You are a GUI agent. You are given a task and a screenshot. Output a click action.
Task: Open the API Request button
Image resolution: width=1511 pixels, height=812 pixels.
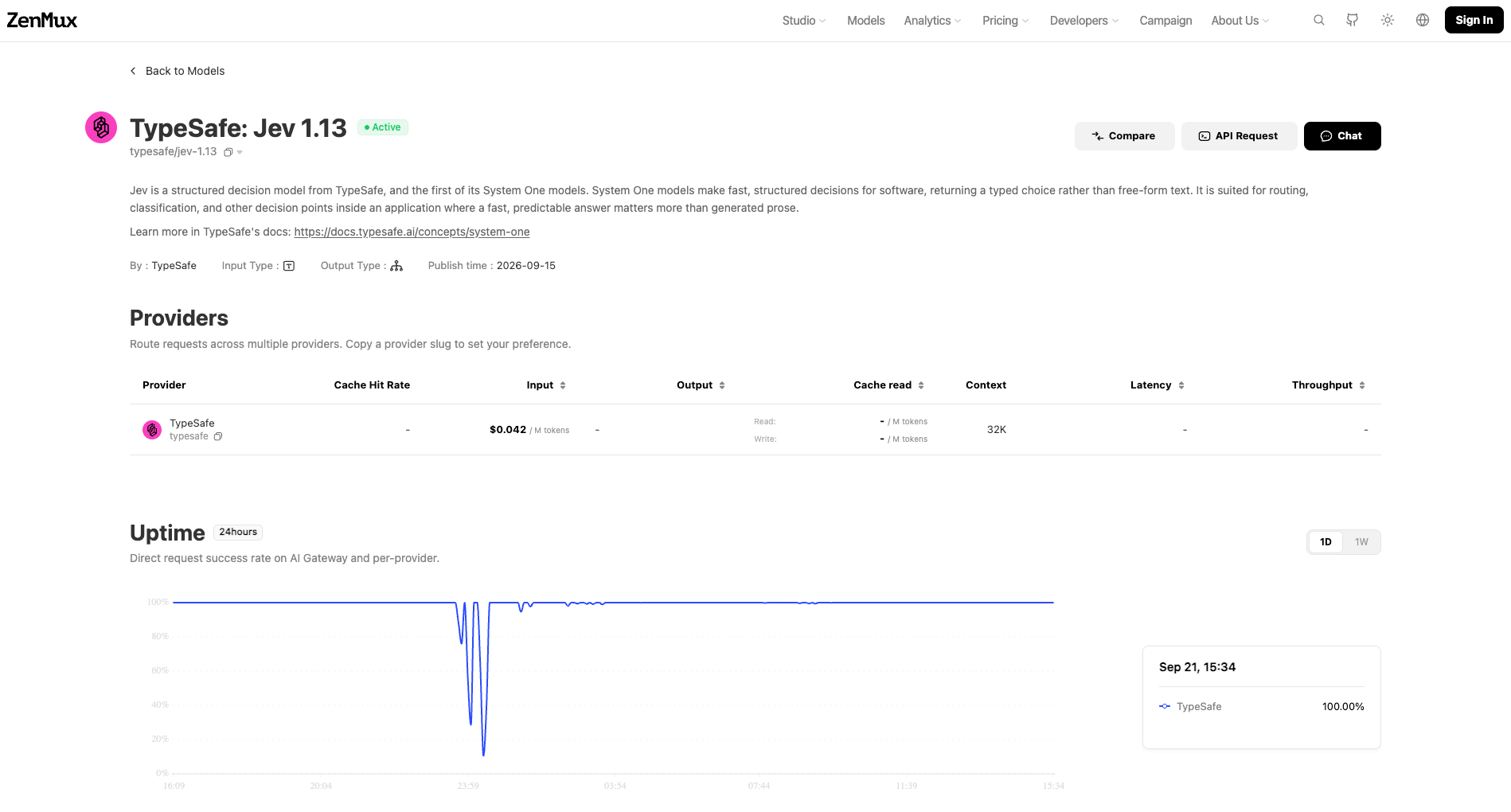coord(1239,136)
